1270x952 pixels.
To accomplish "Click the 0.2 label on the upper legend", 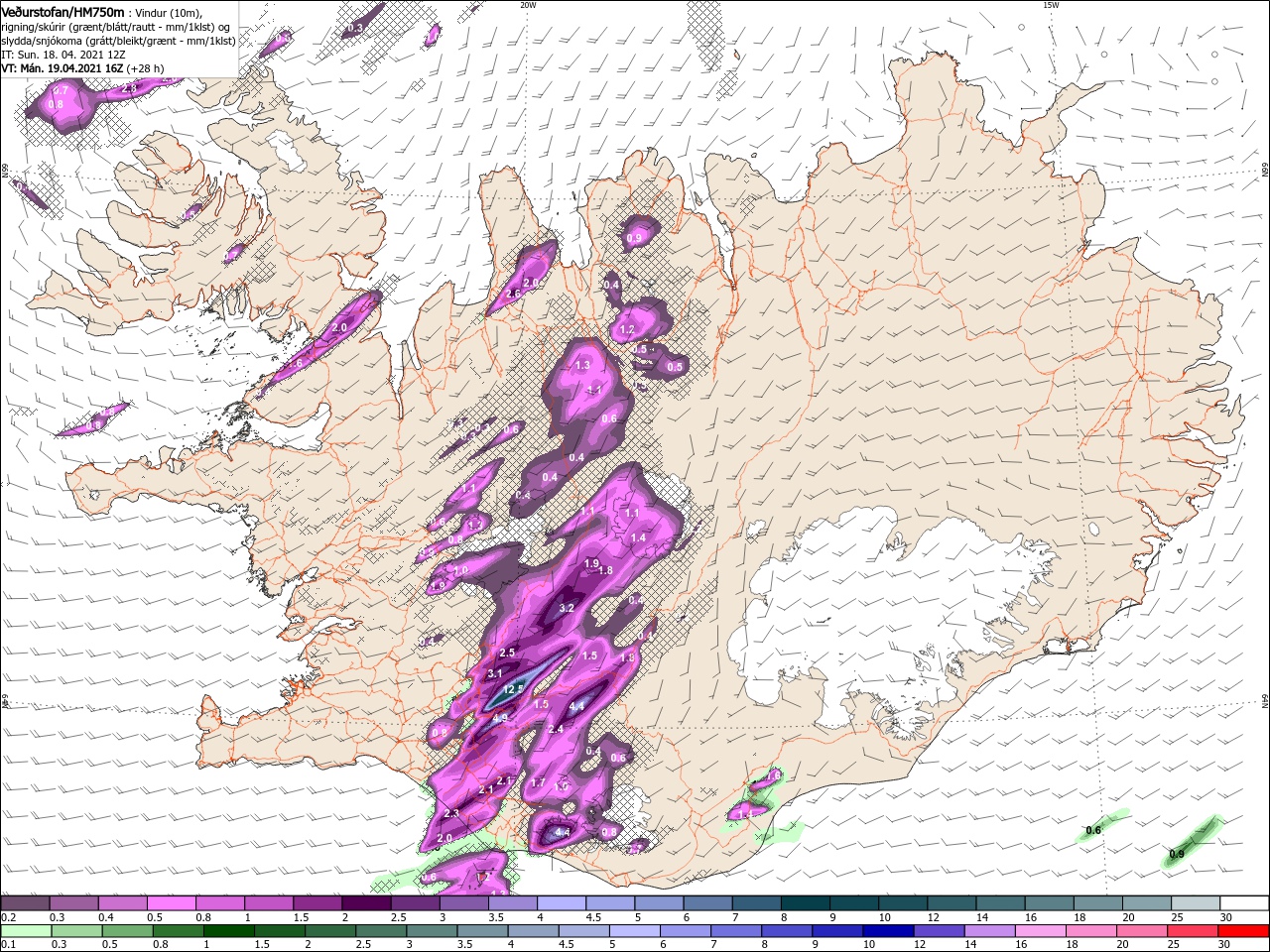I will tap(8, 917).
